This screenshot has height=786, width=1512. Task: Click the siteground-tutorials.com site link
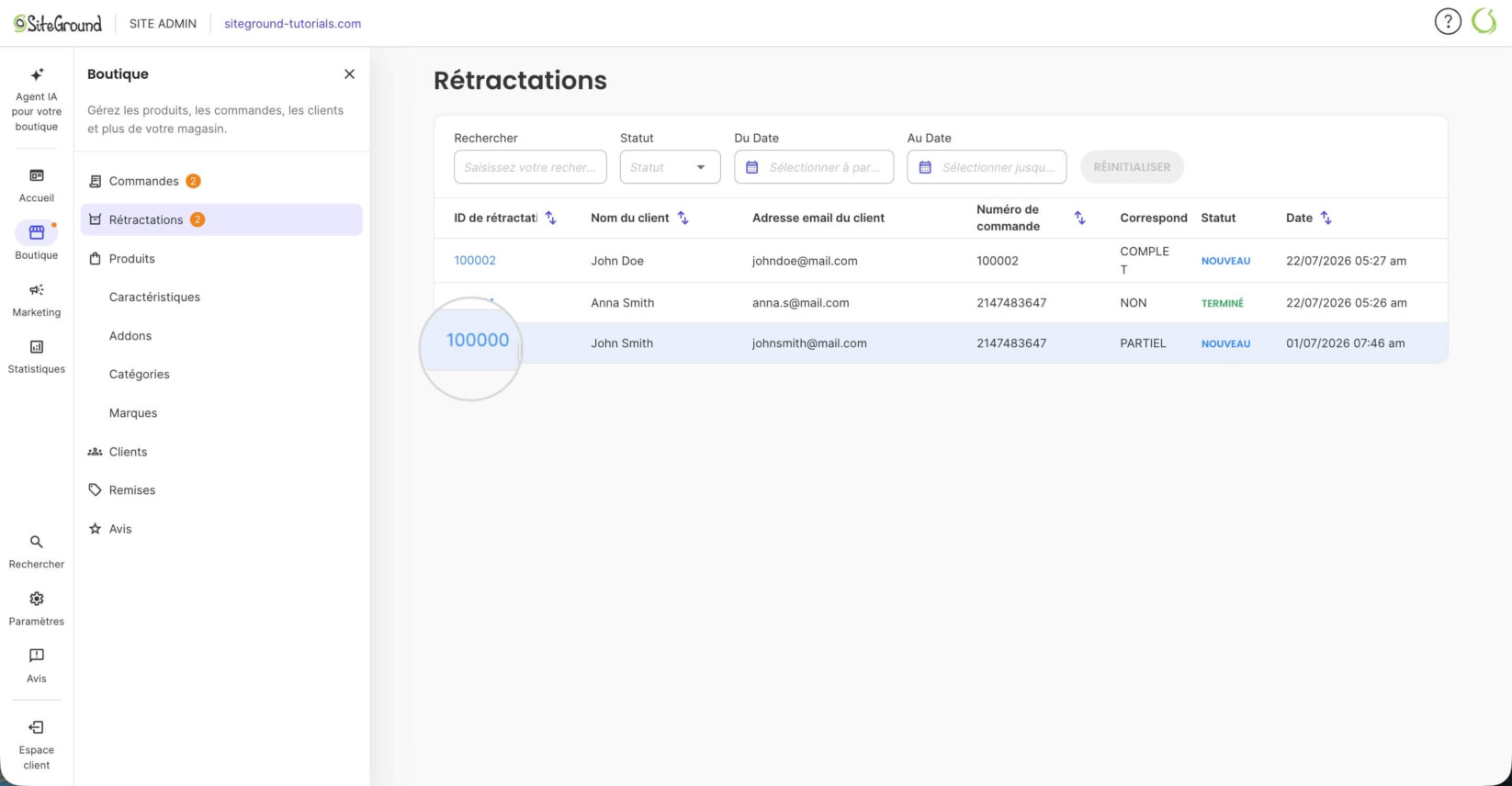point(293,24)
